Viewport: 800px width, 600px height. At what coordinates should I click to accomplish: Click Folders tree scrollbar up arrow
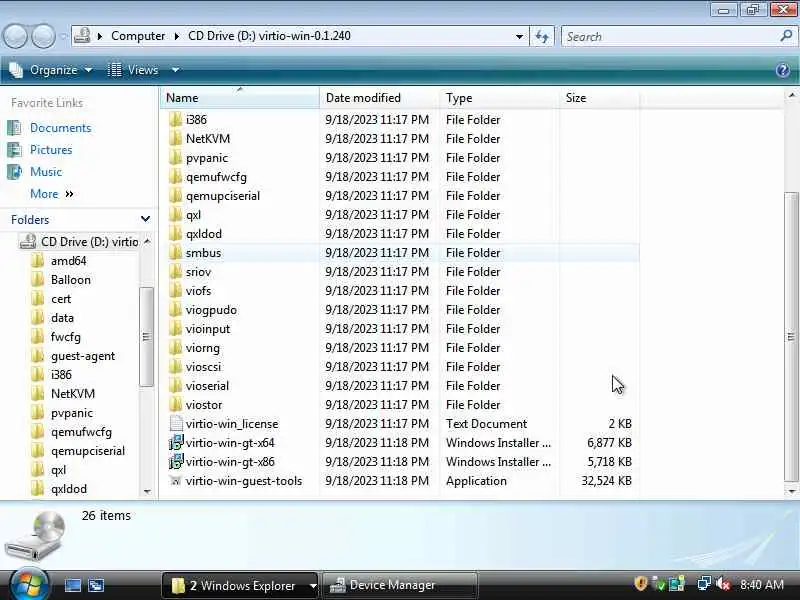point(147,241)
